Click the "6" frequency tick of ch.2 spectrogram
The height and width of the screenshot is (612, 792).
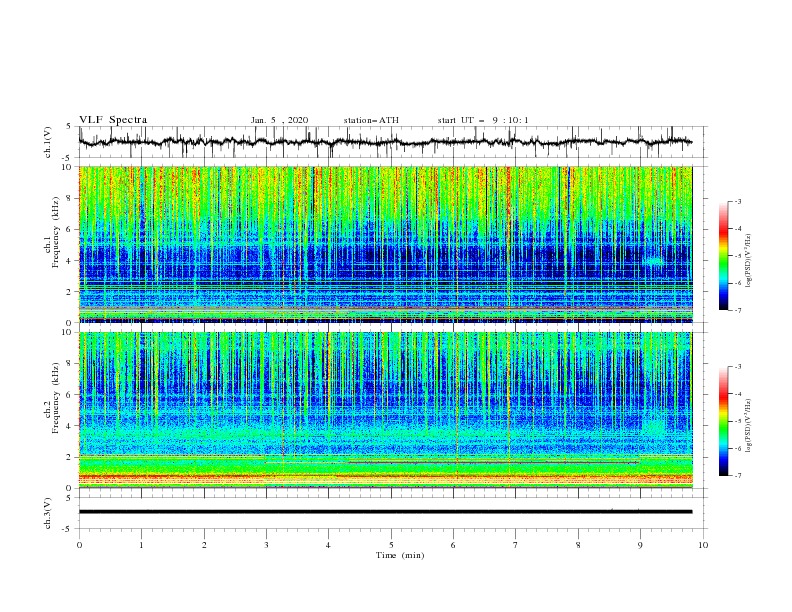pyautogui.click(x=70, y=395)
